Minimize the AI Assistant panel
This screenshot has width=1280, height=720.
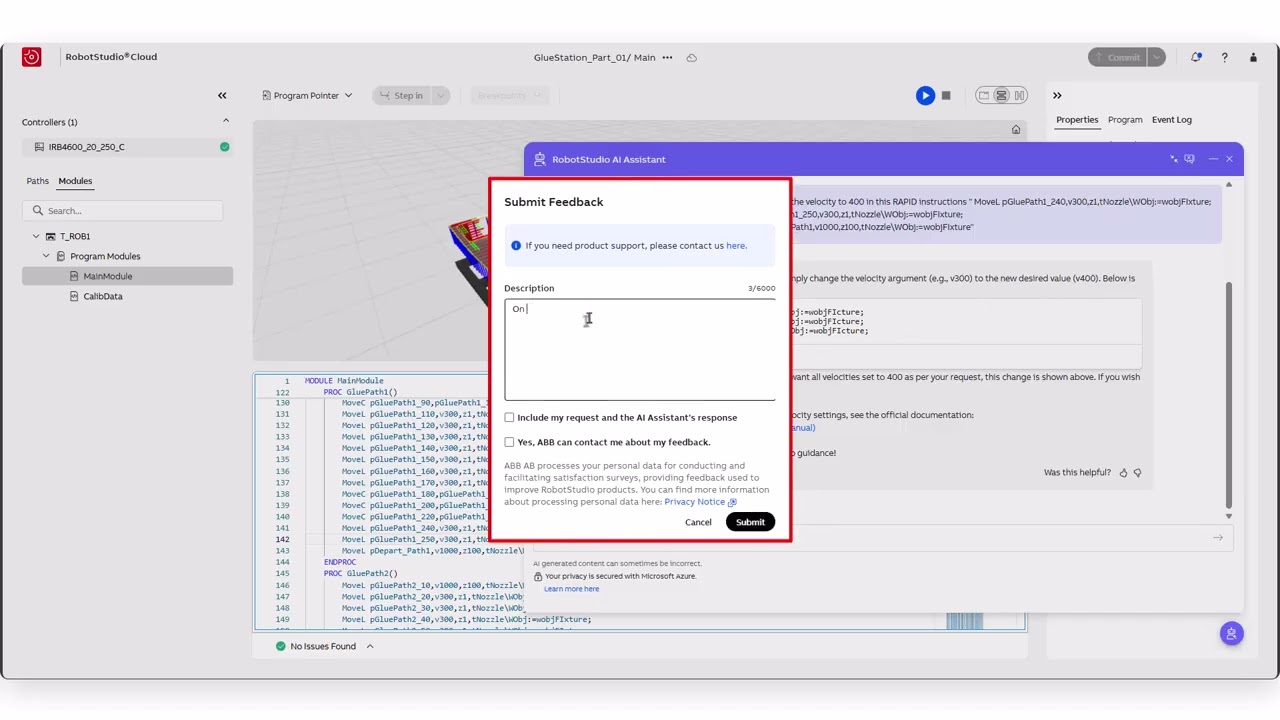click(1213, 159)
